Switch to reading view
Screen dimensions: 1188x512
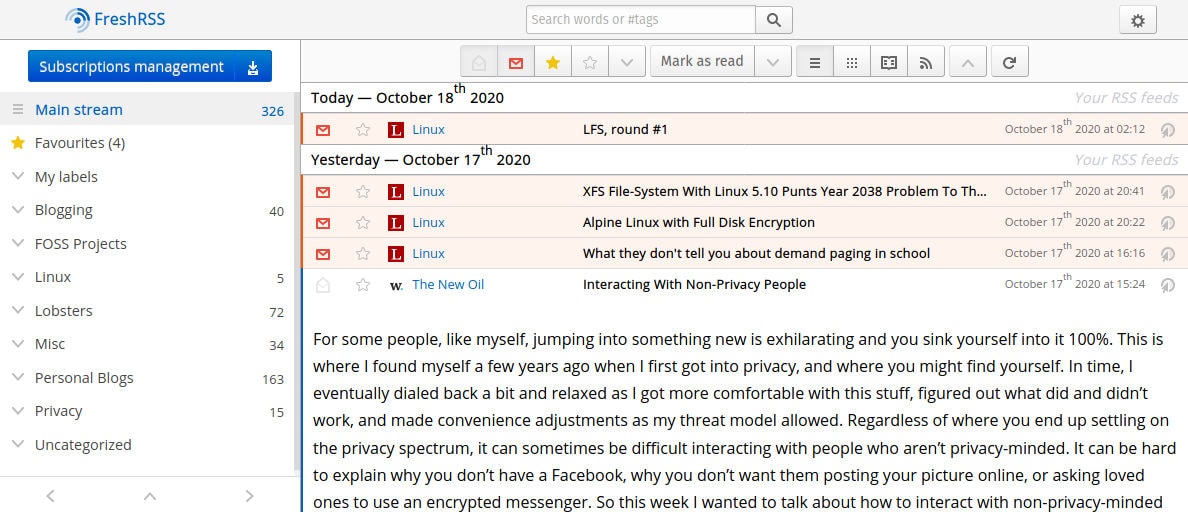point(888,62)
